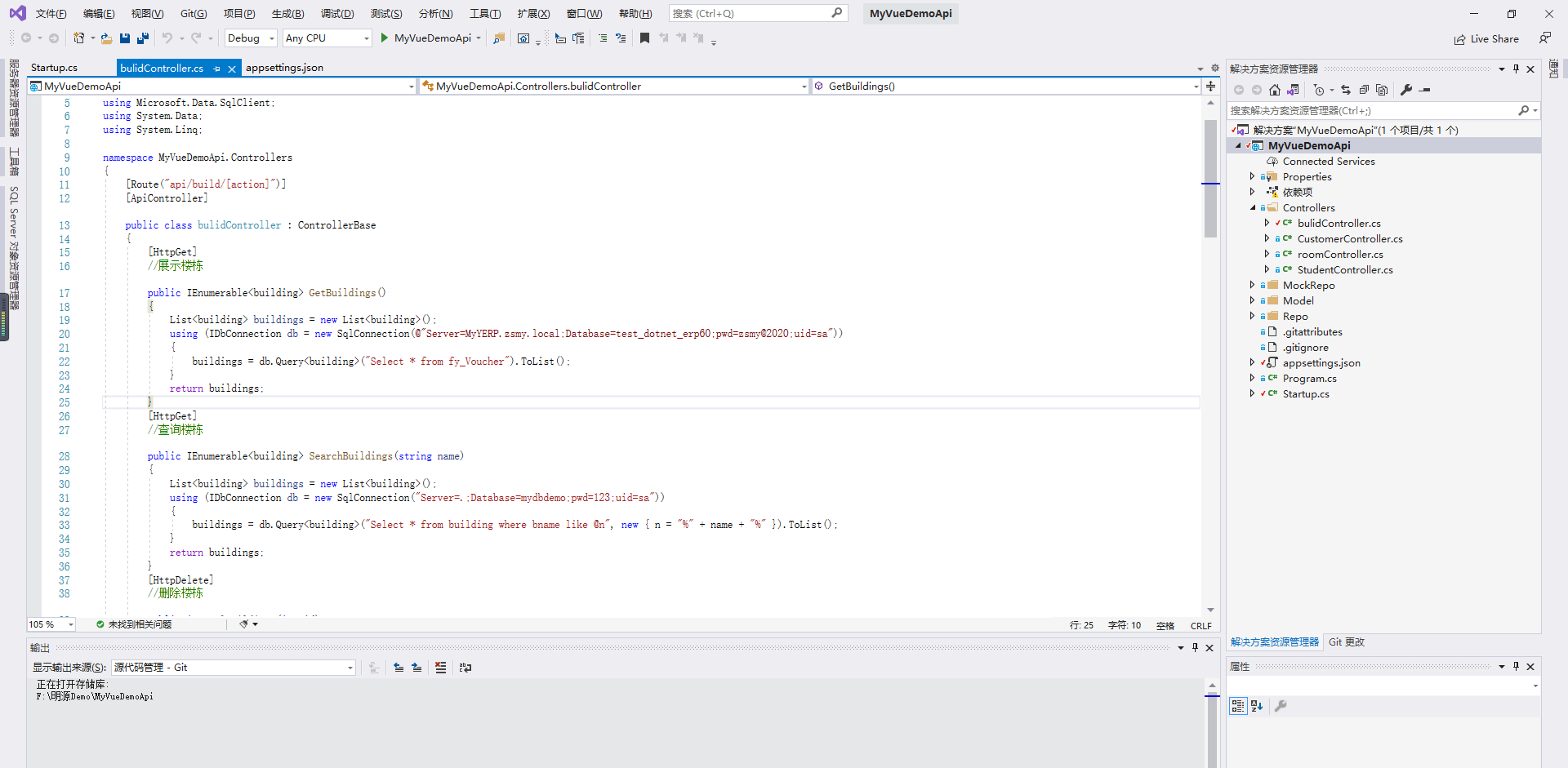Click the New Project toolbar icon
The height and width of the screenshot is (768, 1568).
[x=79, y=38]
